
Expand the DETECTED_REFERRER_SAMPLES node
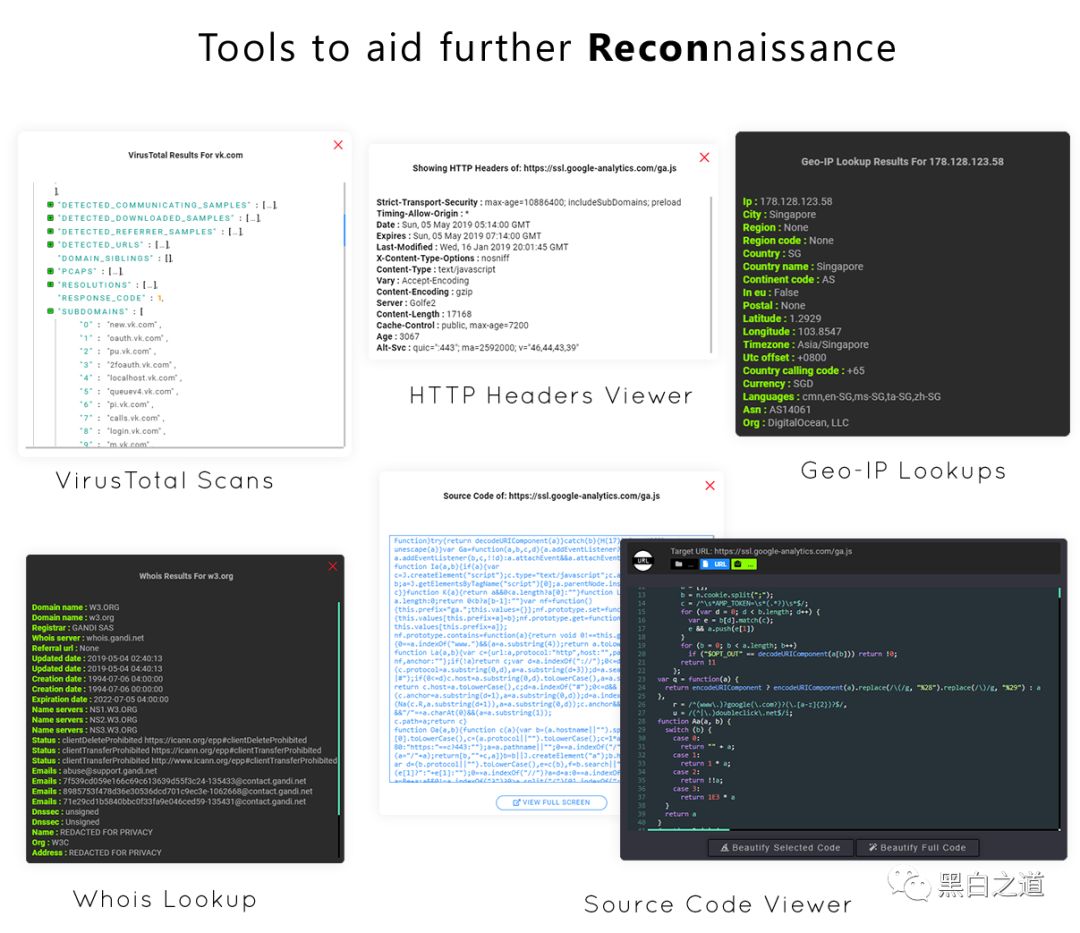point(50,231)
